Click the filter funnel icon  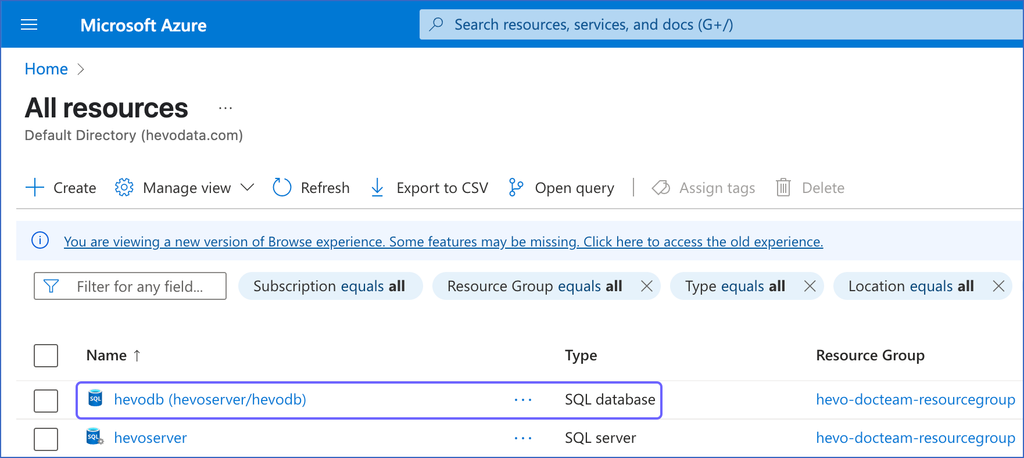[51, 286]
